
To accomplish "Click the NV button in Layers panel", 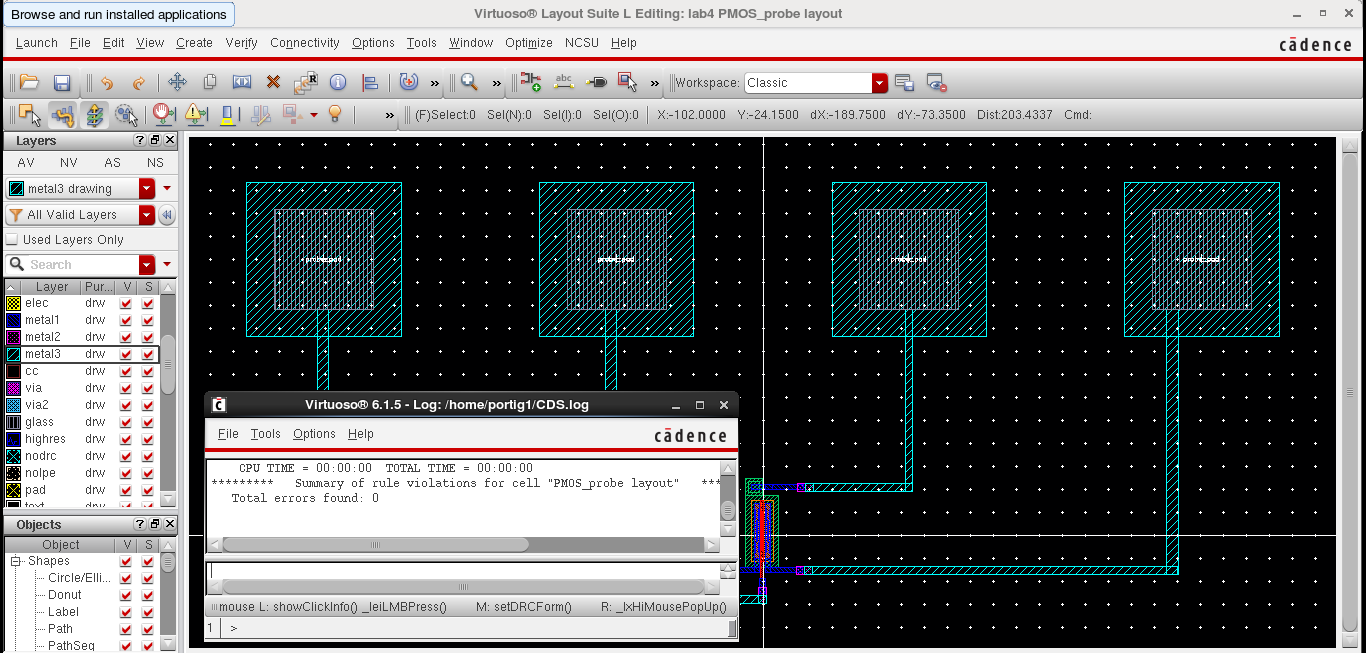I will click(68, 163).
